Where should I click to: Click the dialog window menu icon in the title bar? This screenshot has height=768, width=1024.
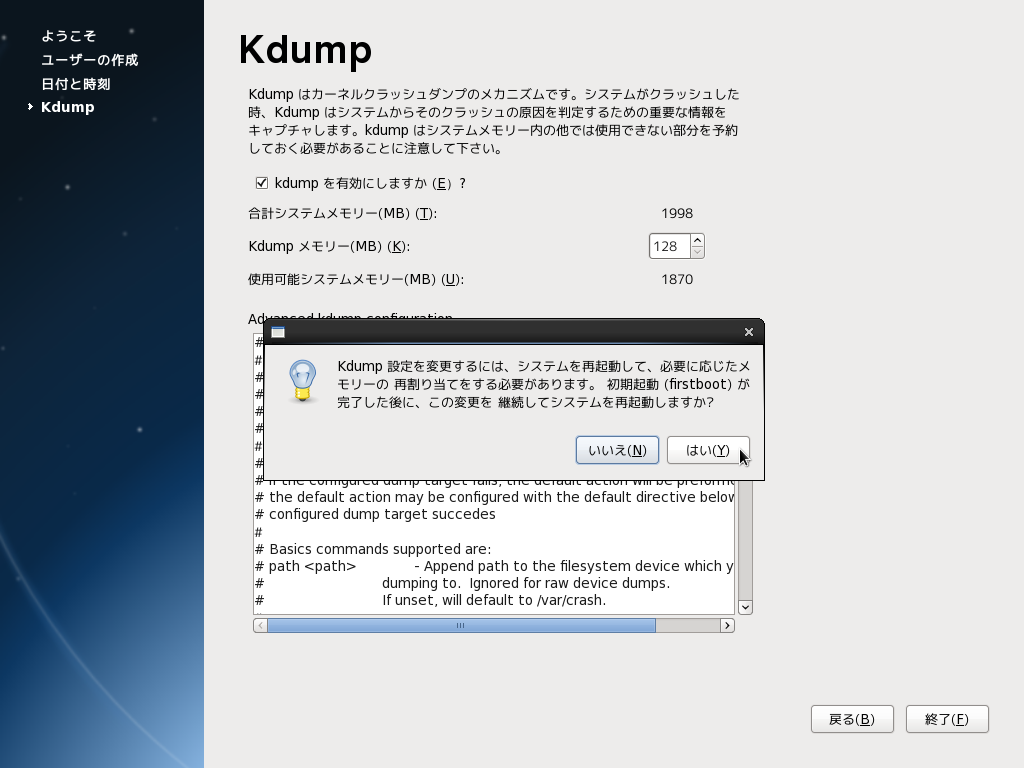[x=278, y=332]
